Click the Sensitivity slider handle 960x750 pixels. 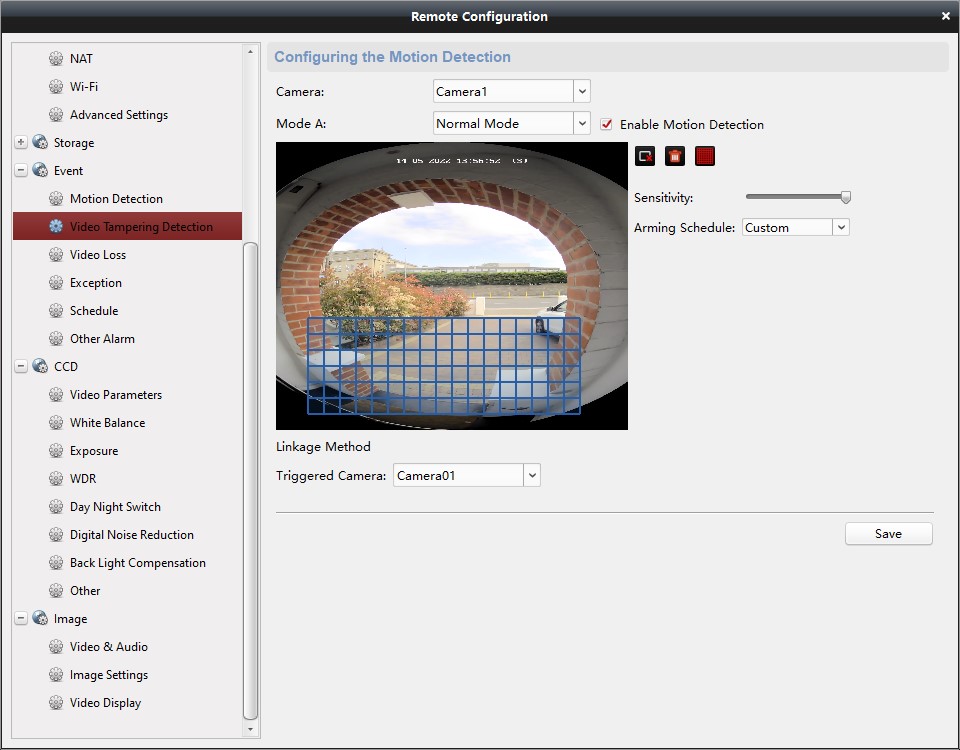pos(845,197)
